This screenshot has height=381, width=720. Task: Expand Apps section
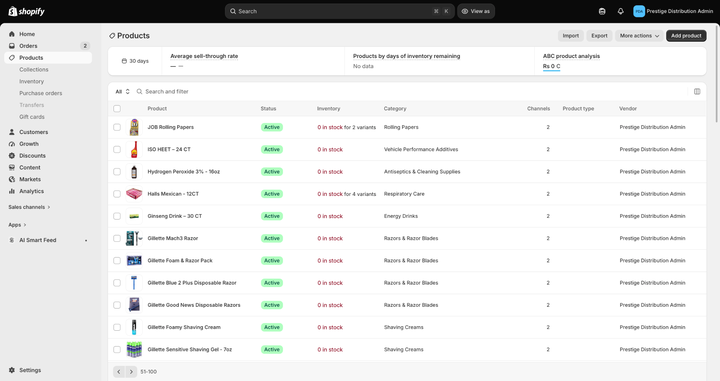(x=17, y=225)
